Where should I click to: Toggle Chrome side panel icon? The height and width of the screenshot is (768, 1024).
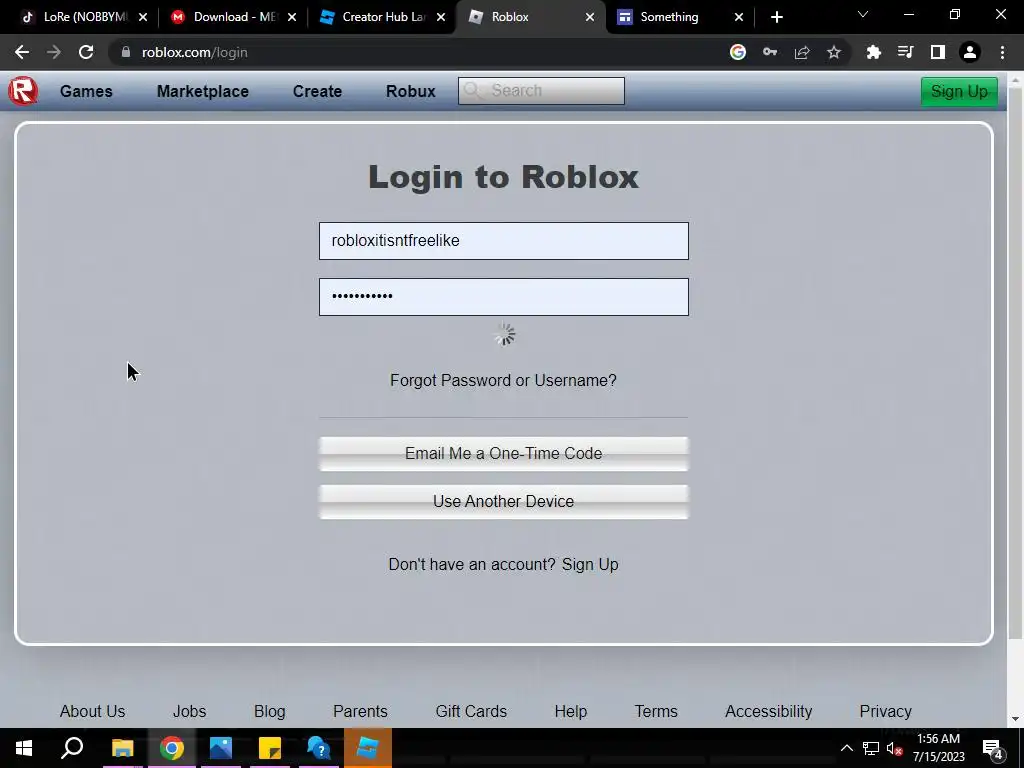938,52
